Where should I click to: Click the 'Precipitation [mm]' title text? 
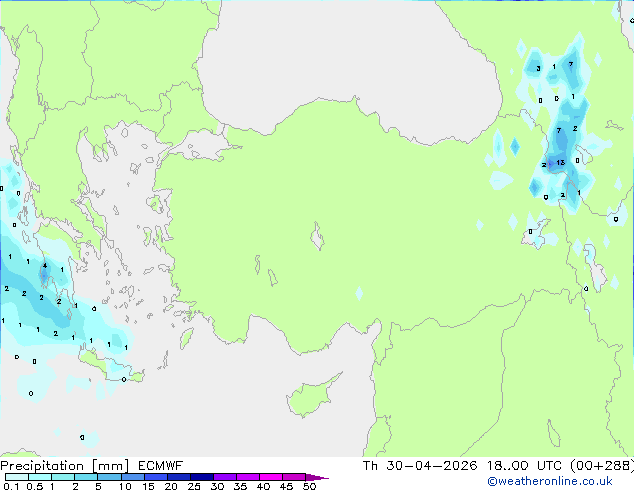[65, 466]
